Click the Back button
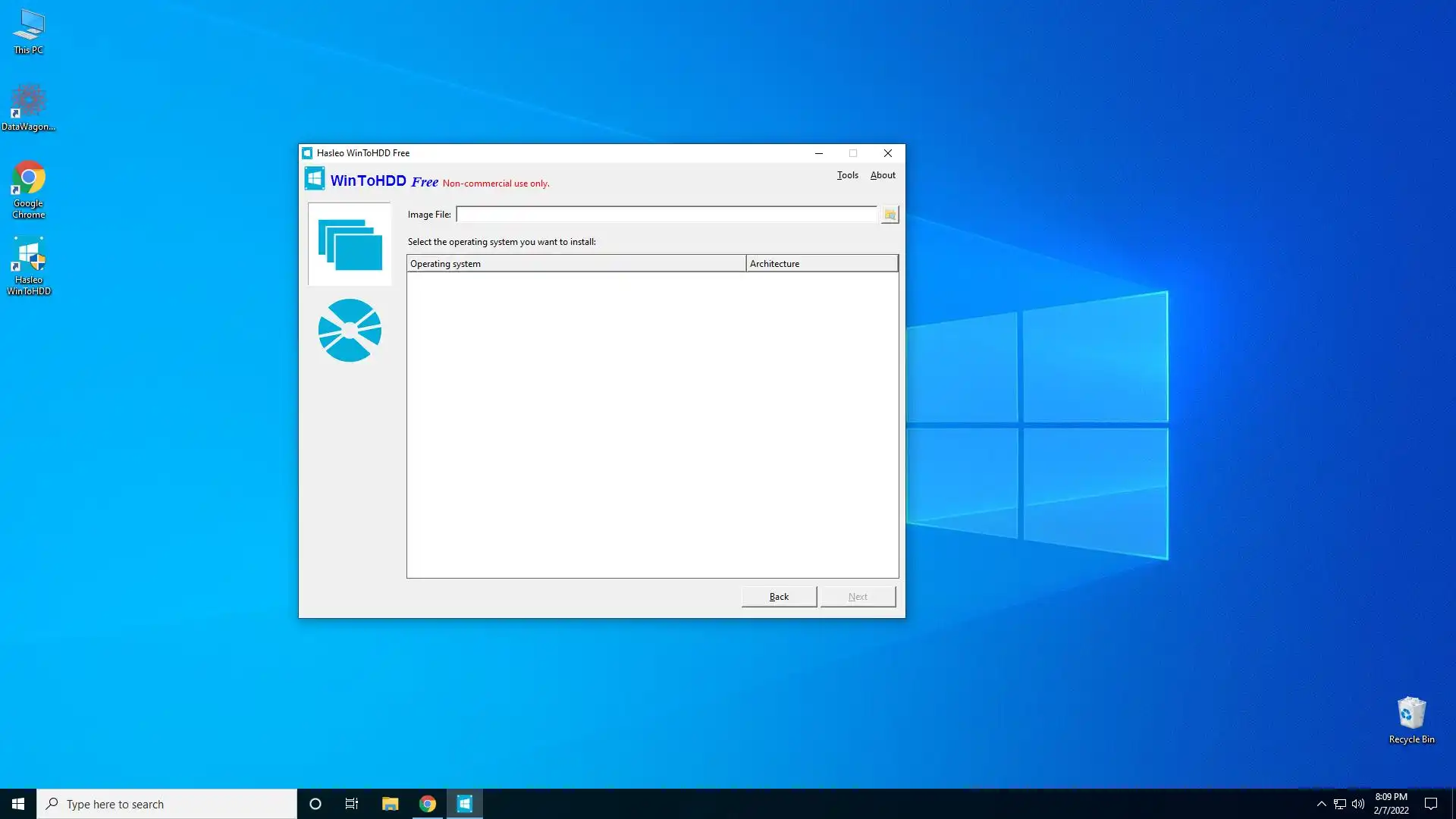 [x=779, y=597]
